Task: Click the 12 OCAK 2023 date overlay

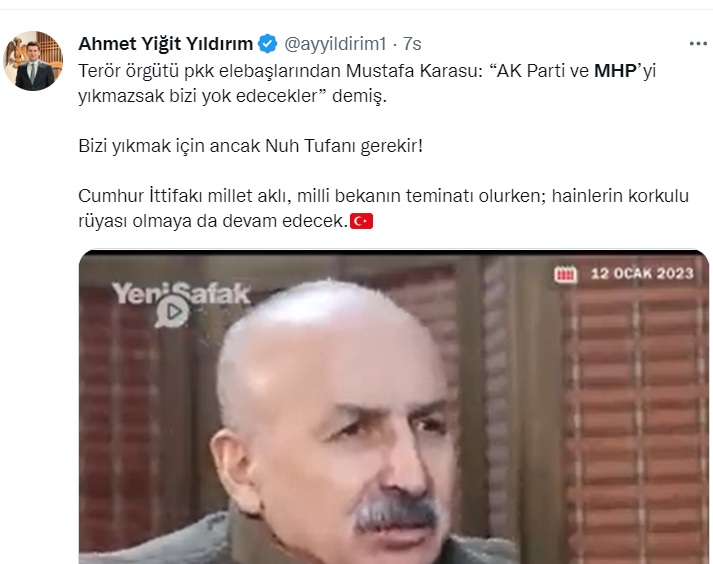Action: point(642,273)
